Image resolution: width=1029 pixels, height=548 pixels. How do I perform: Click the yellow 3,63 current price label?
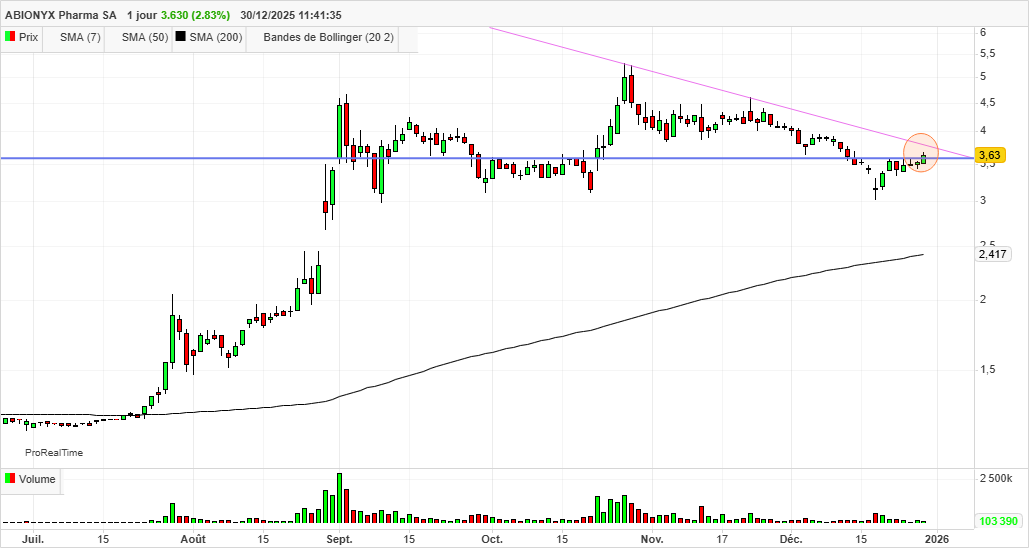(990, 156)
